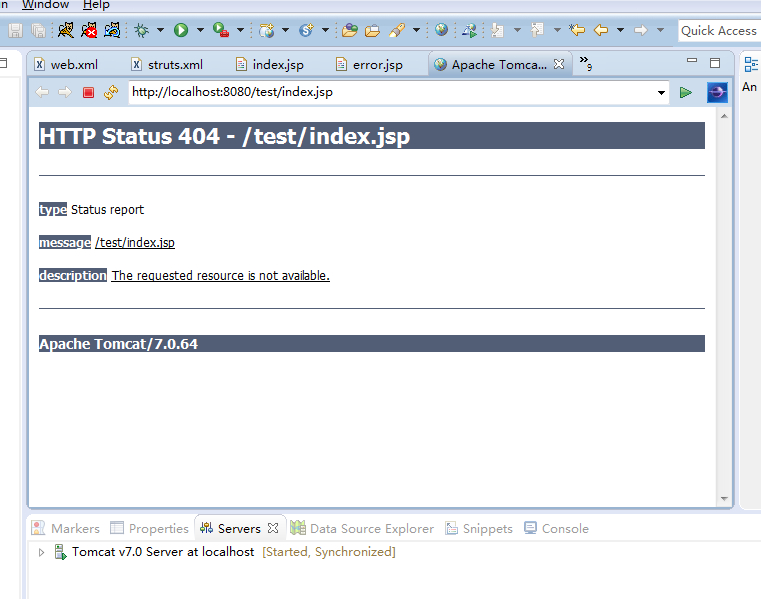The width and height of the screenshot is (761, 599).
Task: Open Web Browser globe toolbar icon
Action: 441,30
